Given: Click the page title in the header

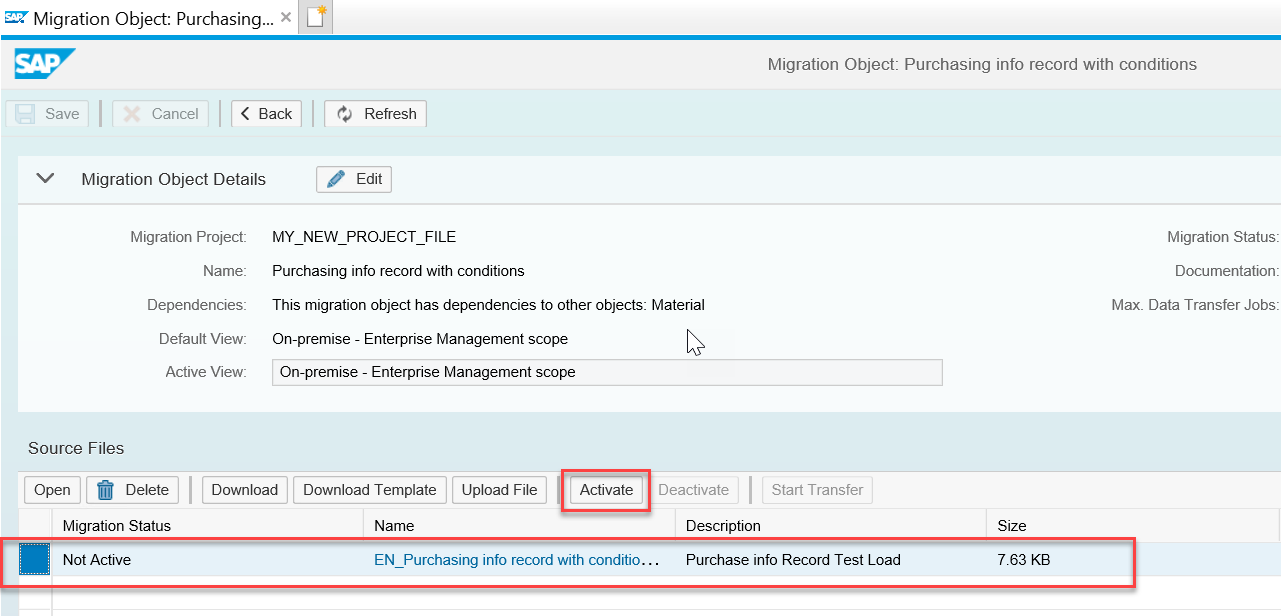Looking at the screenshot, I should point(982,64).
